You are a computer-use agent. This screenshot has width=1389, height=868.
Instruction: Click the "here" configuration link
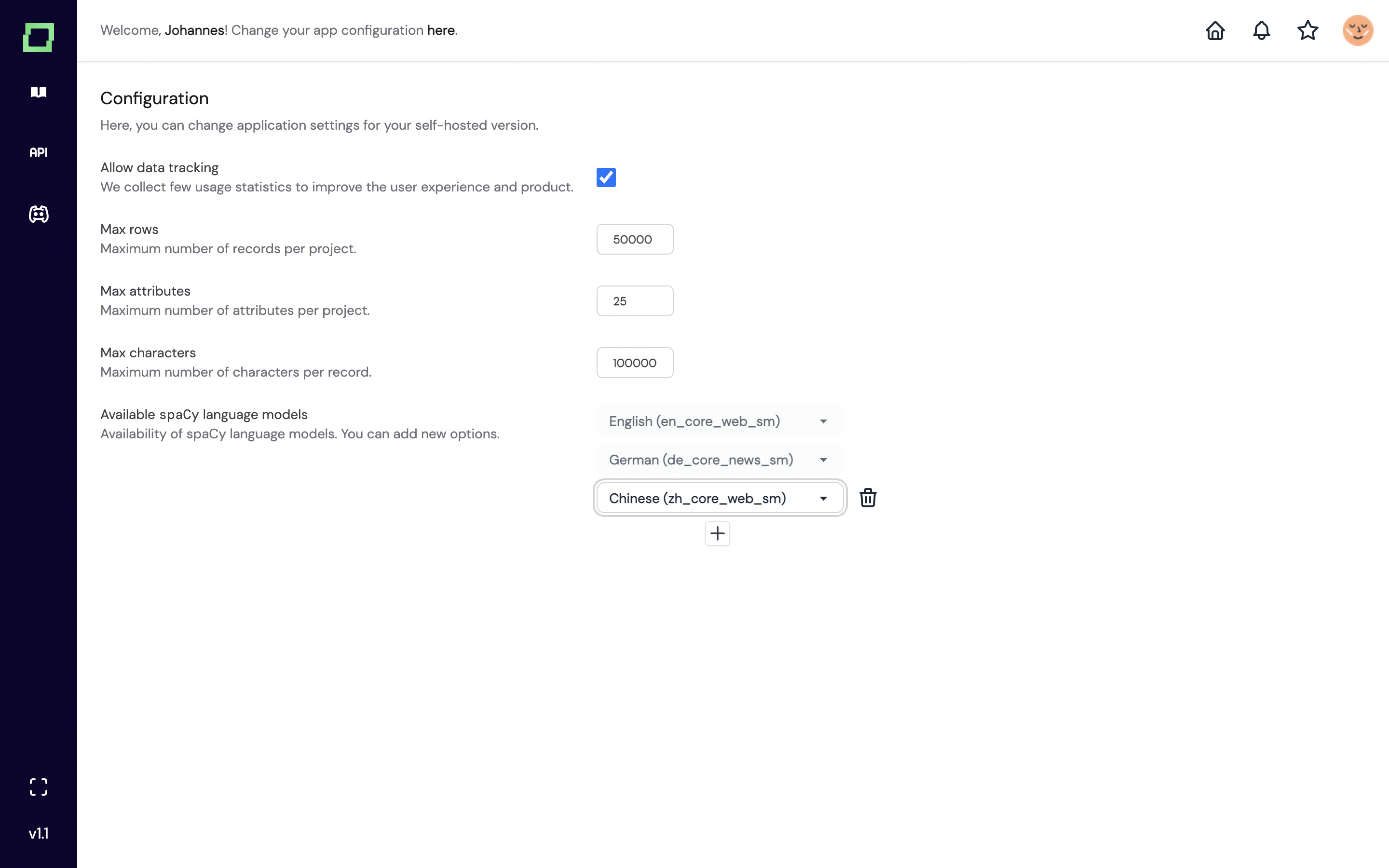[x=440, y=30]
